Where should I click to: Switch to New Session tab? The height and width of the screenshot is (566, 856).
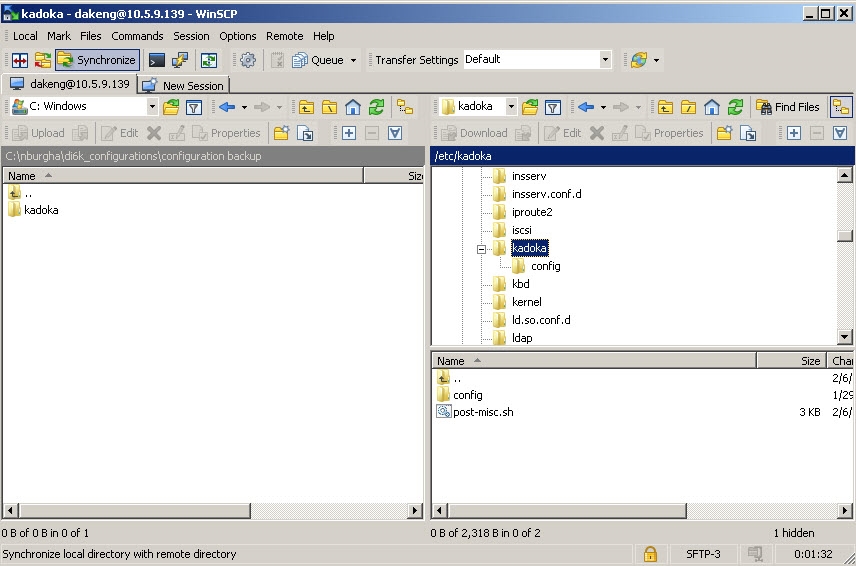pyautogui.click(x=184, y=85)
